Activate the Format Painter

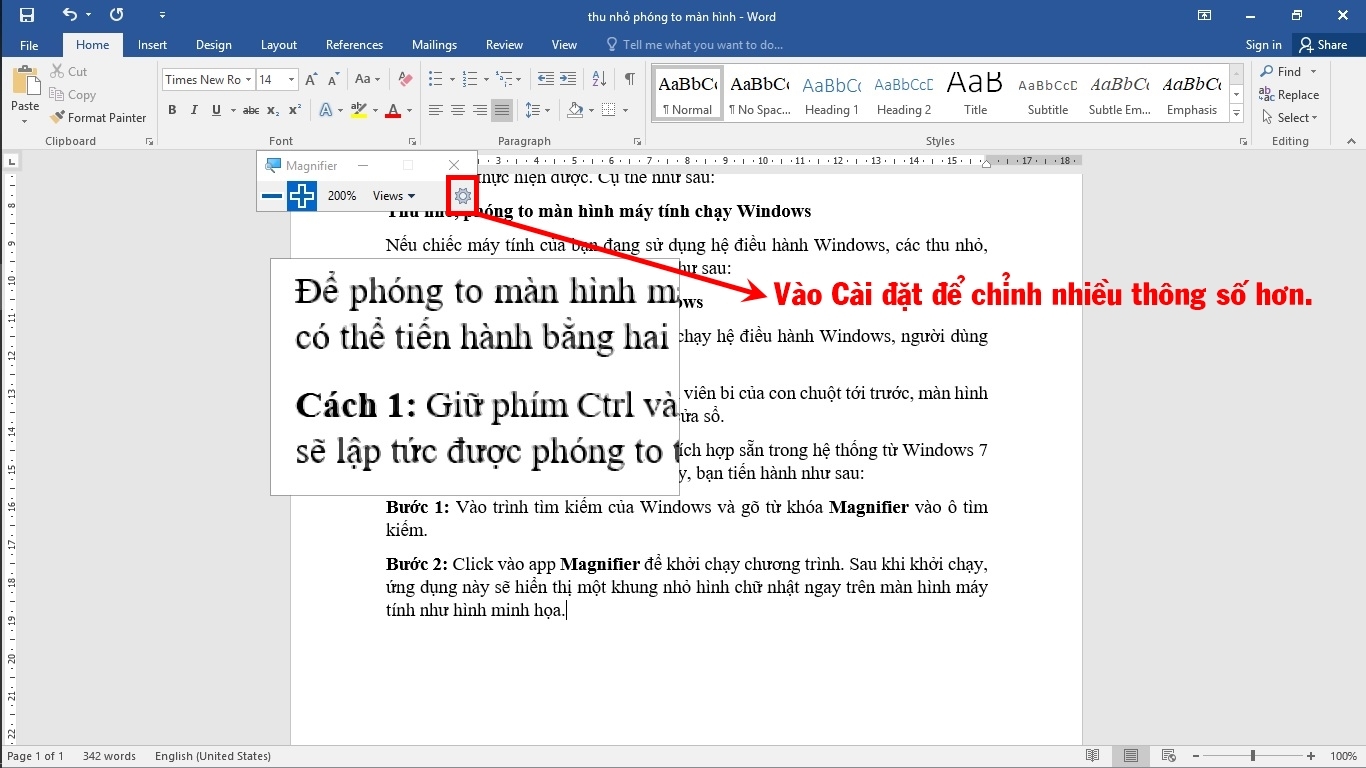tap(98, 118)
